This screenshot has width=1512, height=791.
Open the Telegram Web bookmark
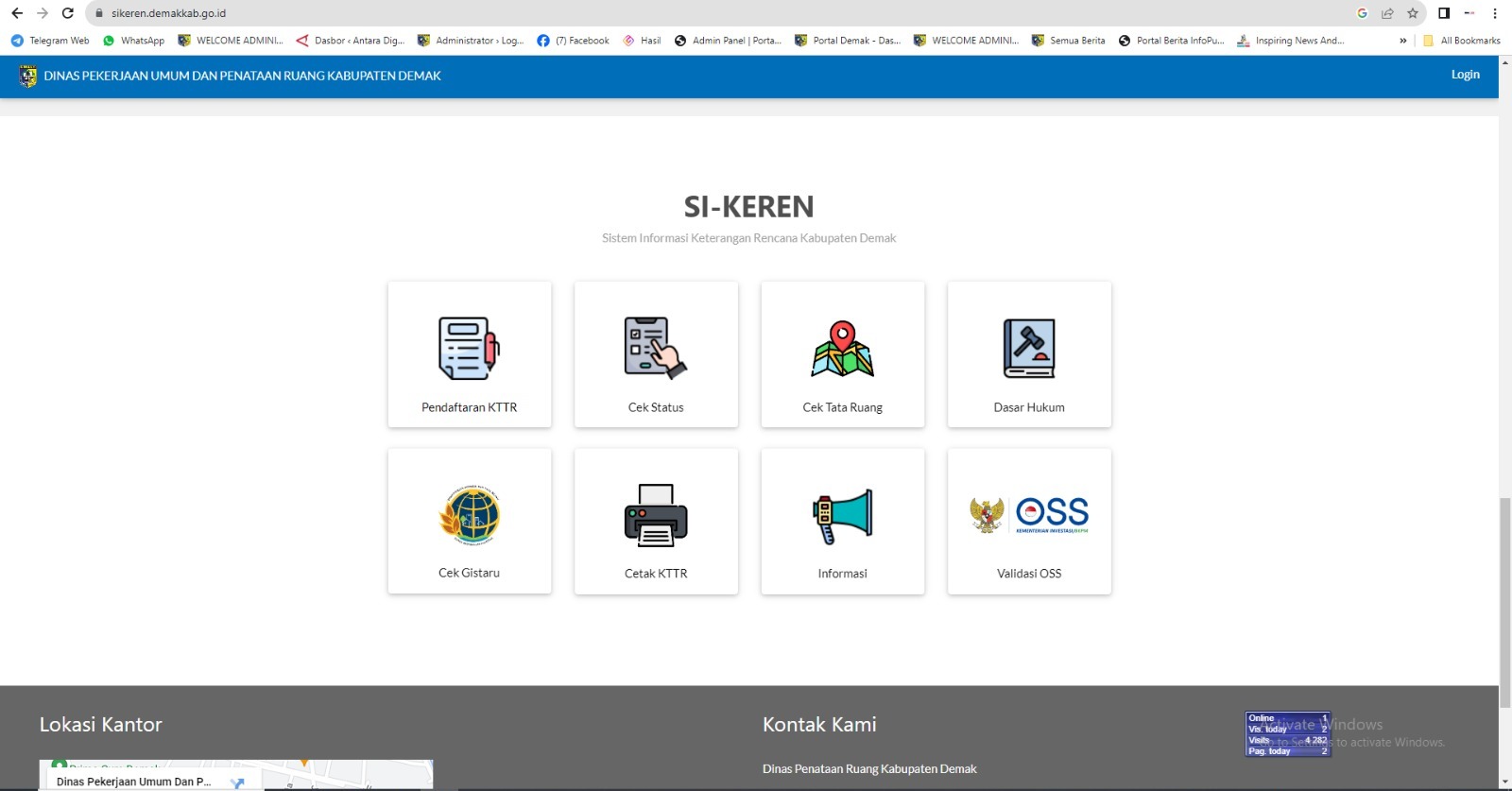[x=50, y=41]
